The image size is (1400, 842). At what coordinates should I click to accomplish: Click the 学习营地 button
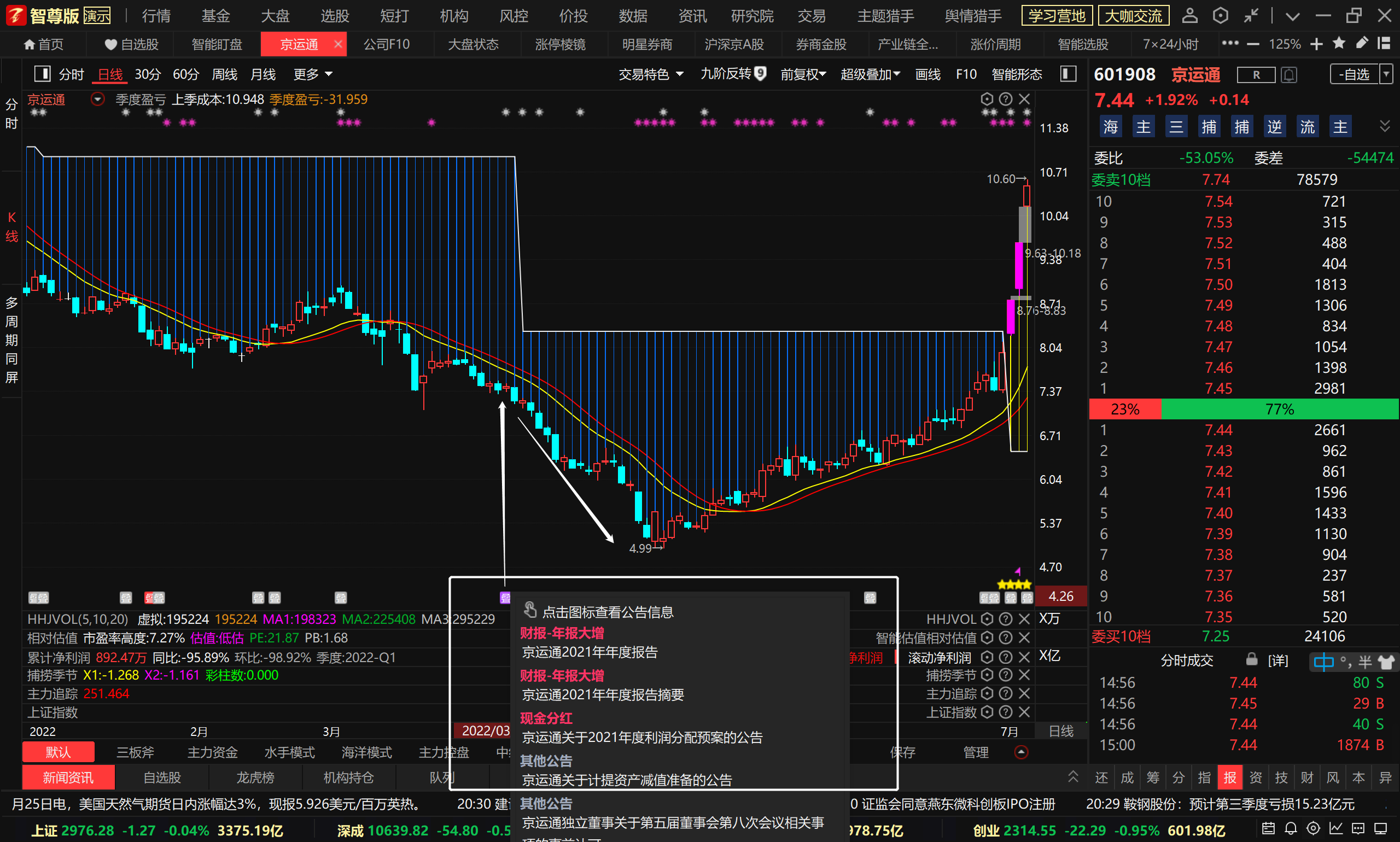click(1057, 15)
